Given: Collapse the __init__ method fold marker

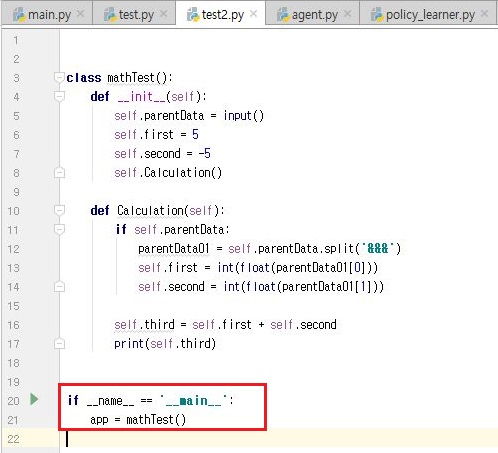Looking at the screenshot, I should tap(59, 97).
